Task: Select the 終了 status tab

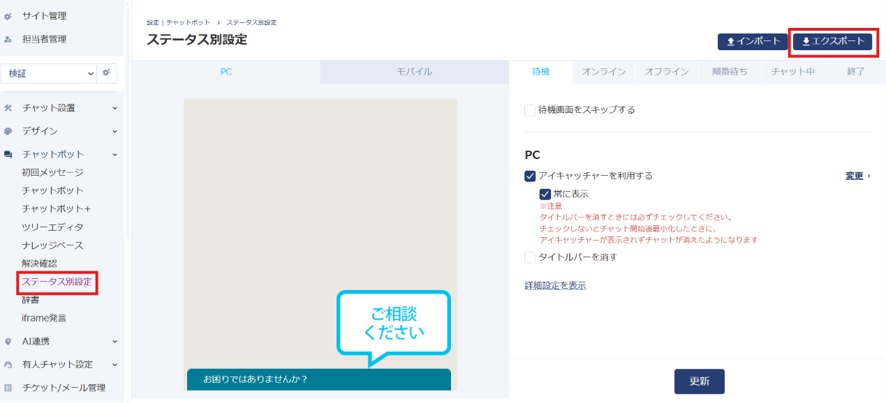Action: pyautogui.click(x=855, y=72)
